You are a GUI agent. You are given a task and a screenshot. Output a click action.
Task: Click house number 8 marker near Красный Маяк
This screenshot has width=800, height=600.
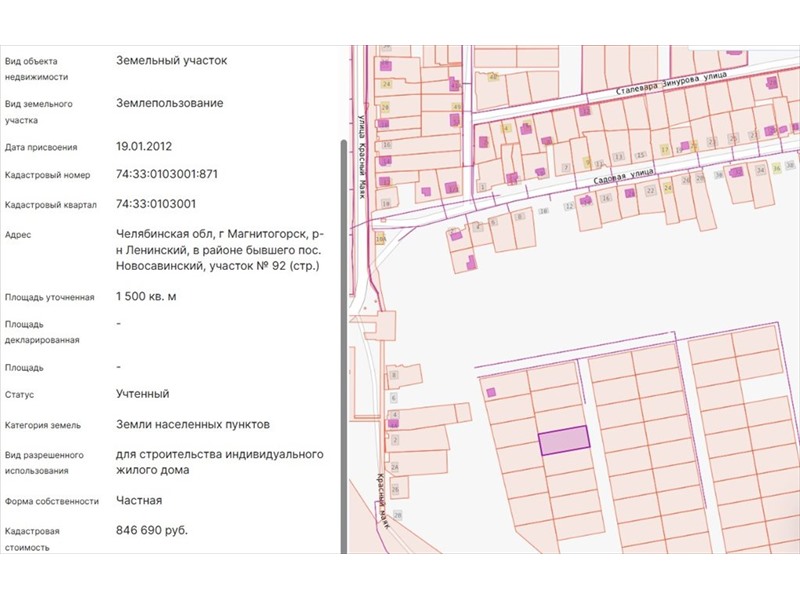(x=394, y=376)
